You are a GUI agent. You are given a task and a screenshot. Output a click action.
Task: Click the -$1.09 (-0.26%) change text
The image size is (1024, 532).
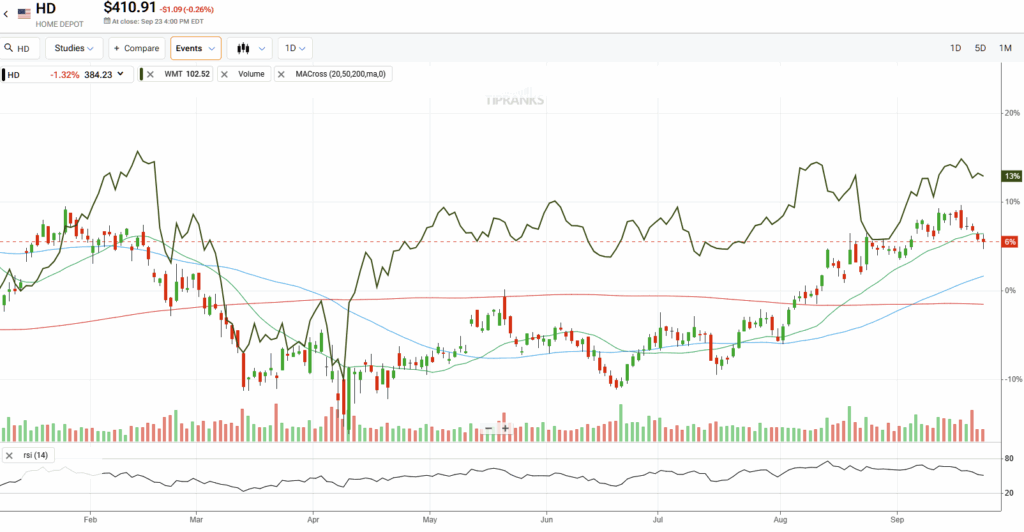pos(187,10)
